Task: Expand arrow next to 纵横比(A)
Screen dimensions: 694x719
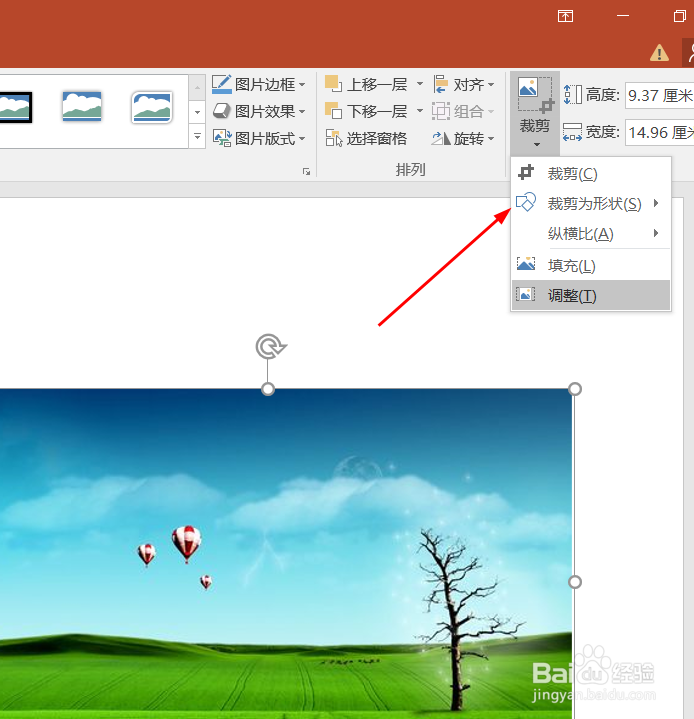Action: point(656,233)
